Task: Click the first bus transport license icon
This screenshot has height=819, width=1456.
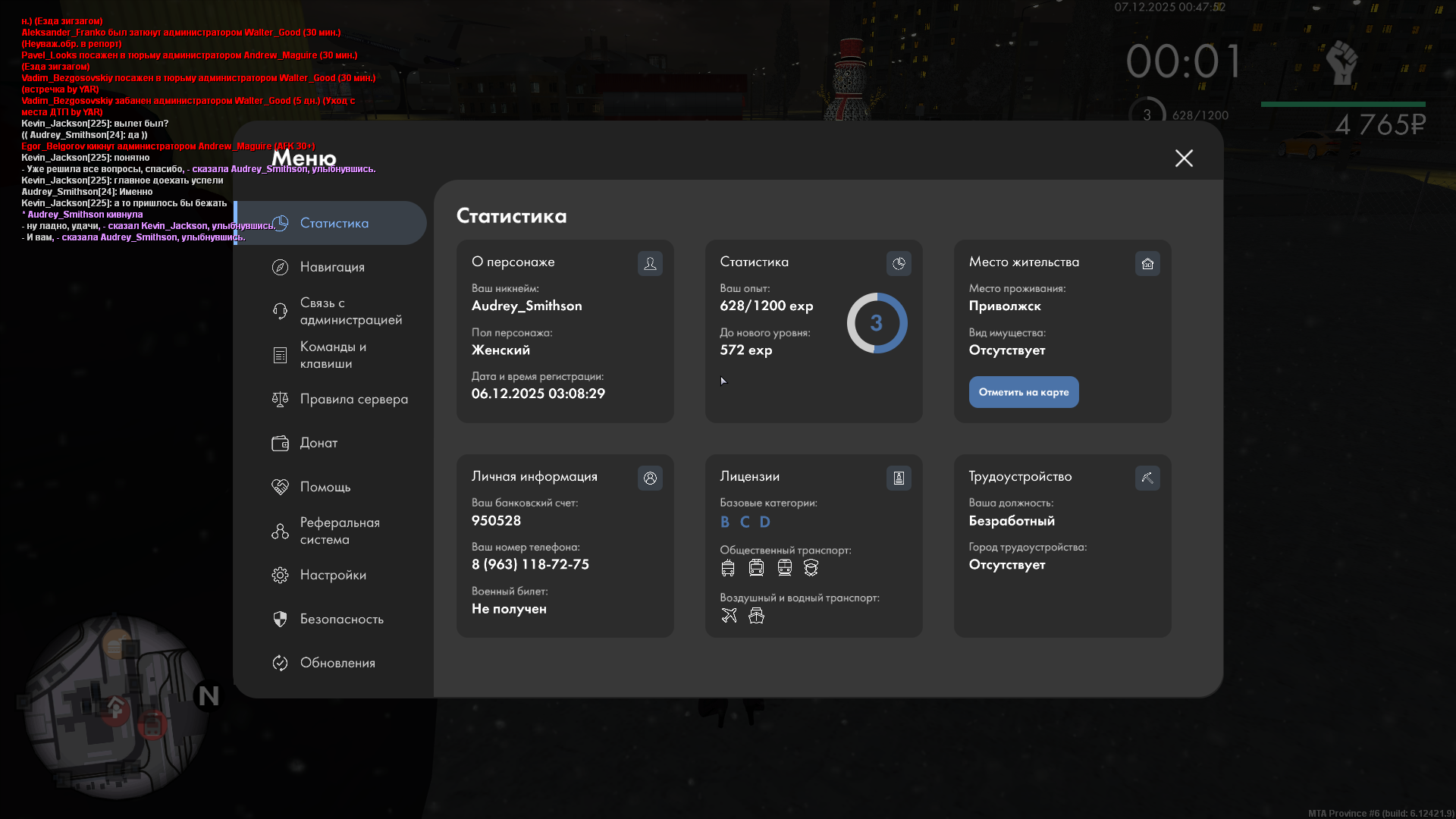Action: [728, 568]
